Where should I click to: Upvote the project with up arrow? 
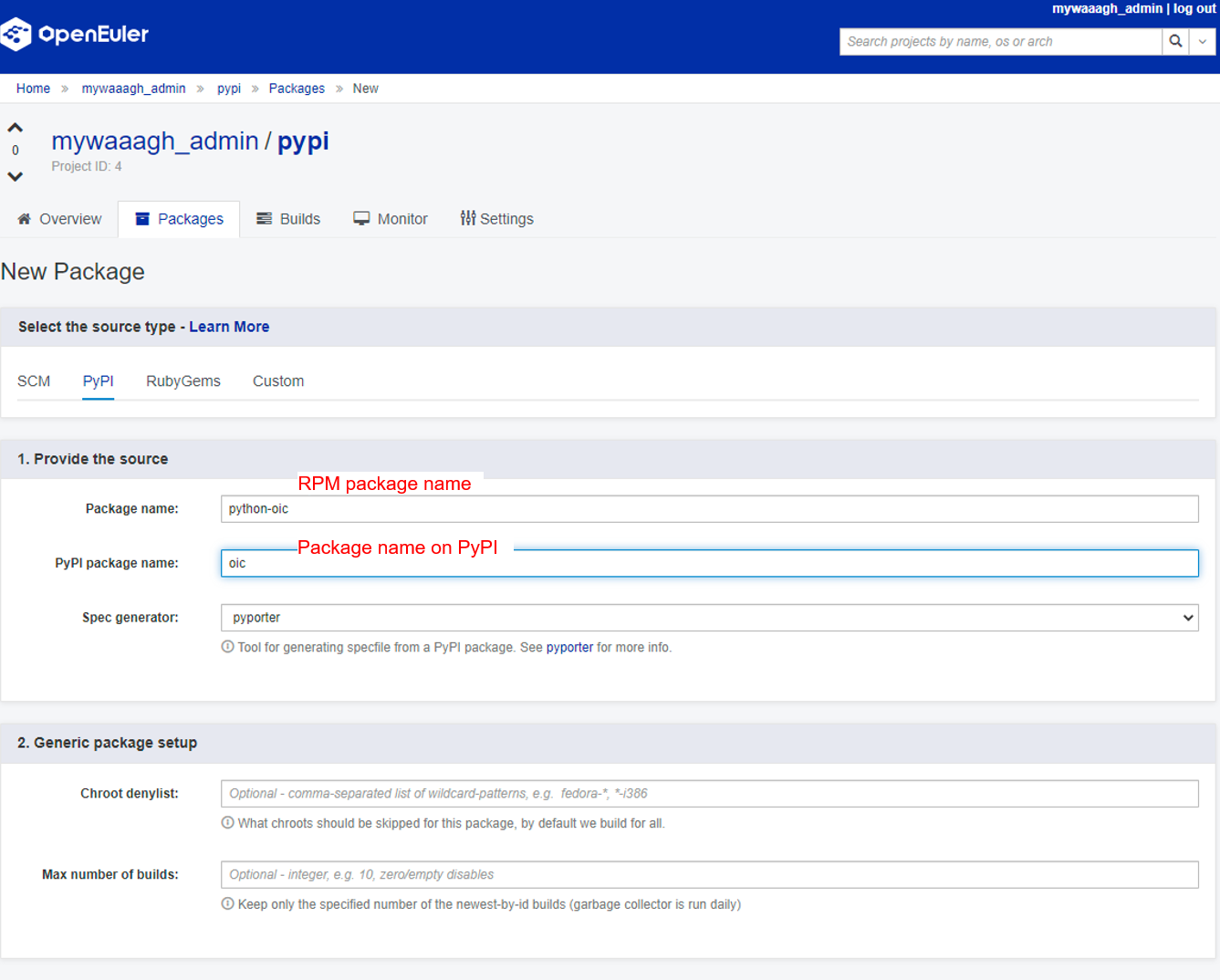coord(16,128)
